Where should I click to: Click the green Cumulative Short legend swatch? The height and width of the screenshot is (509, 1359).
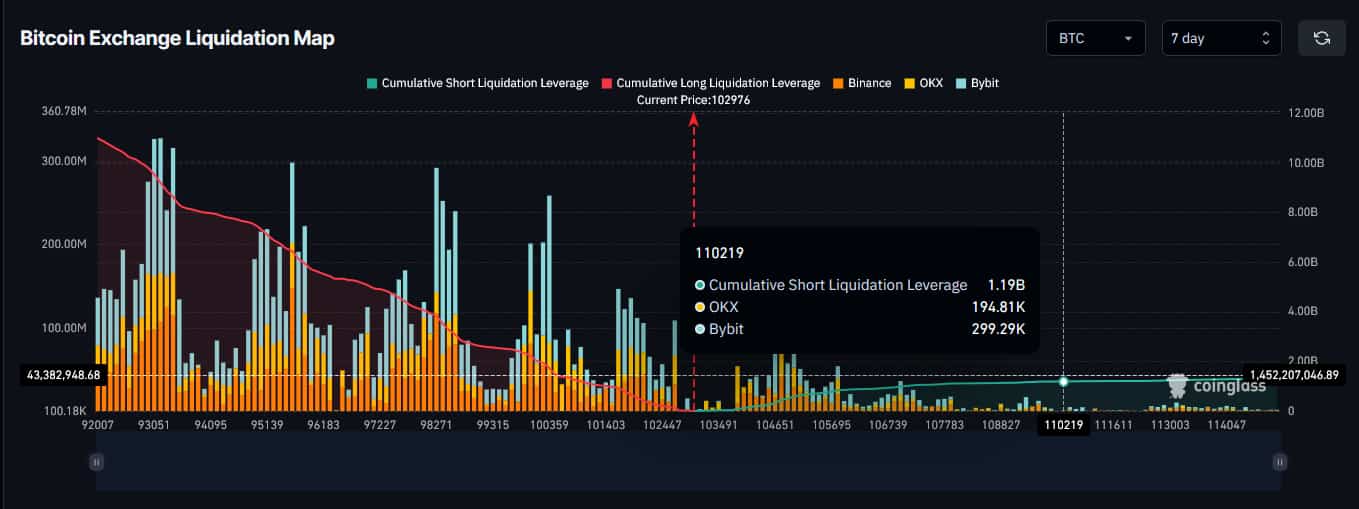pyautogui.click(x=373, y=83)
